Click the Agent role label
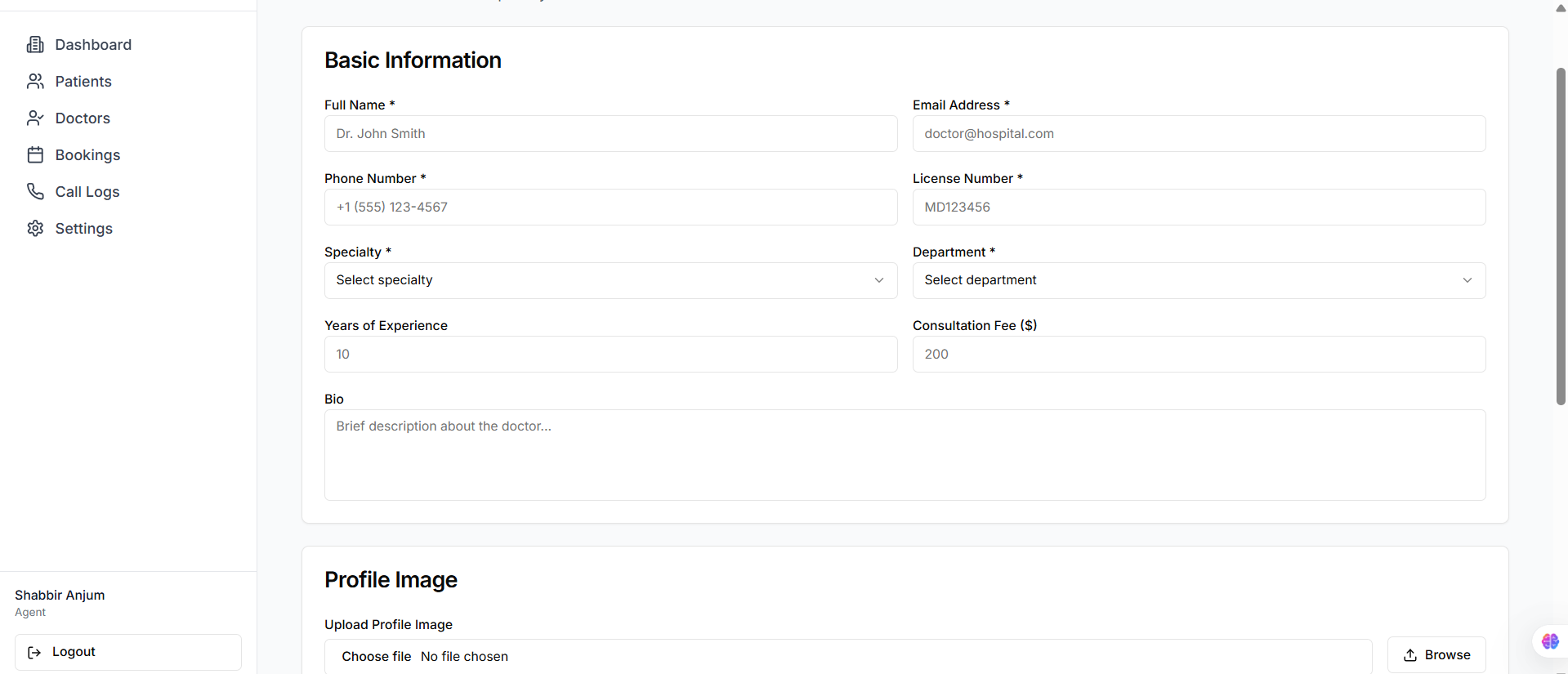1568x674 pixels. point(30,613)
